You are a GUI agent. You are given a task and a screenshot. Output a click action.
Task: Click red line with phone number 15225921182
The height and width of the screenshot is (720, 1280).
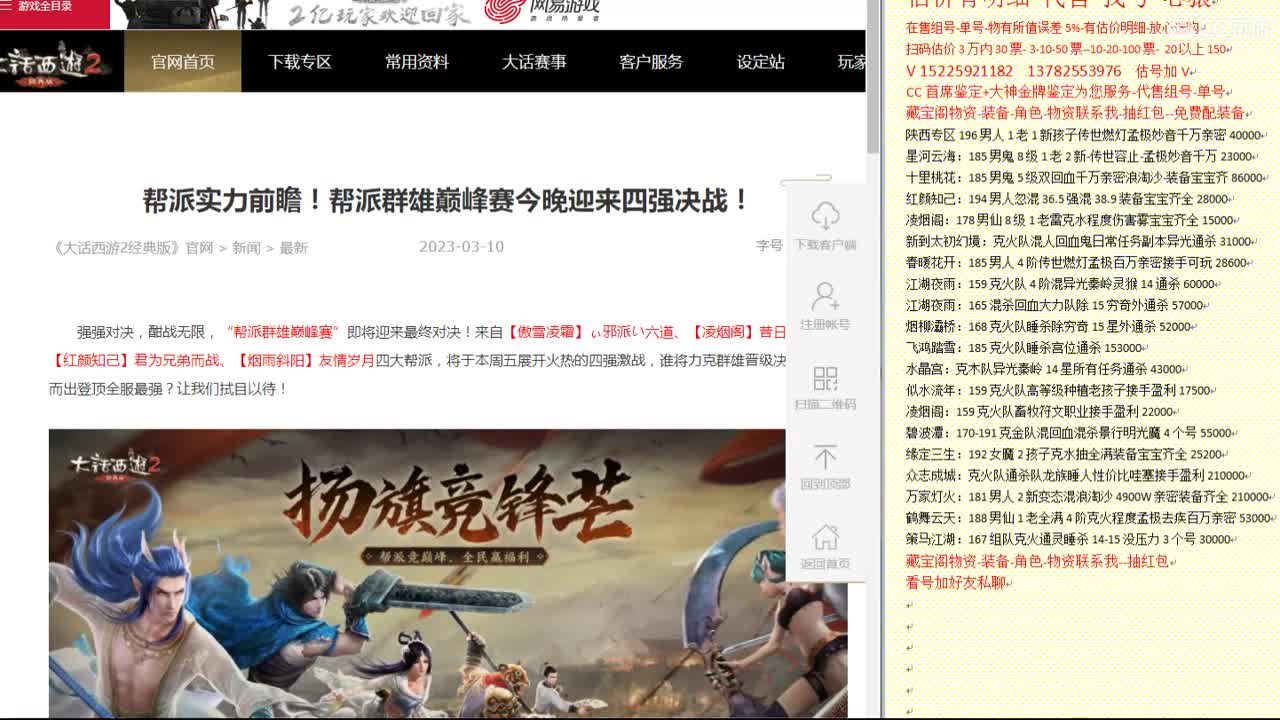(1048, 71)
